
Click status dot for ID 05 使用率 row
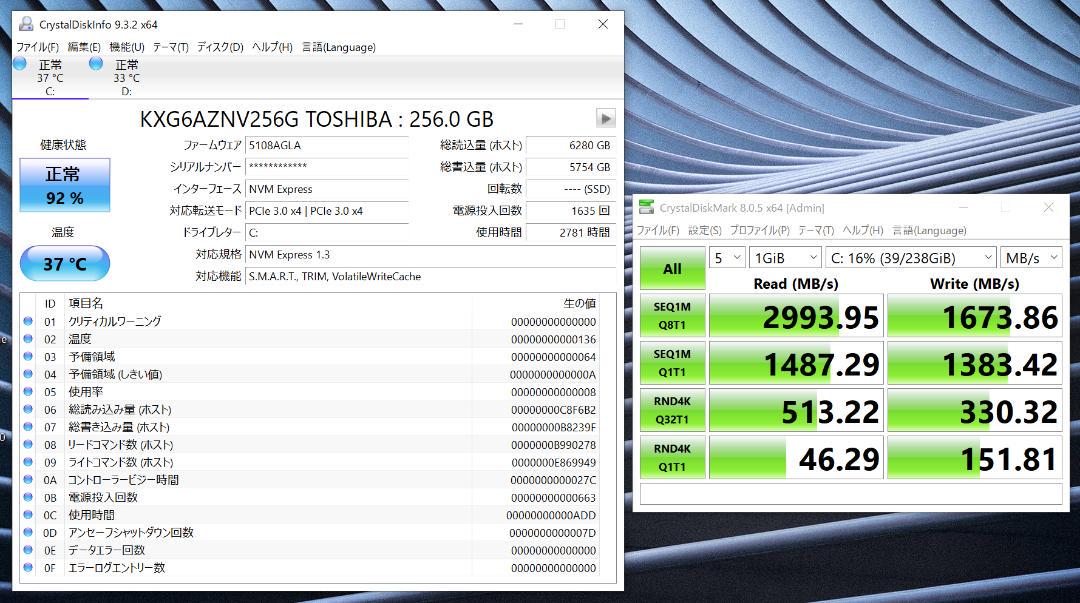pyautogui.click(x=28, y=391)
